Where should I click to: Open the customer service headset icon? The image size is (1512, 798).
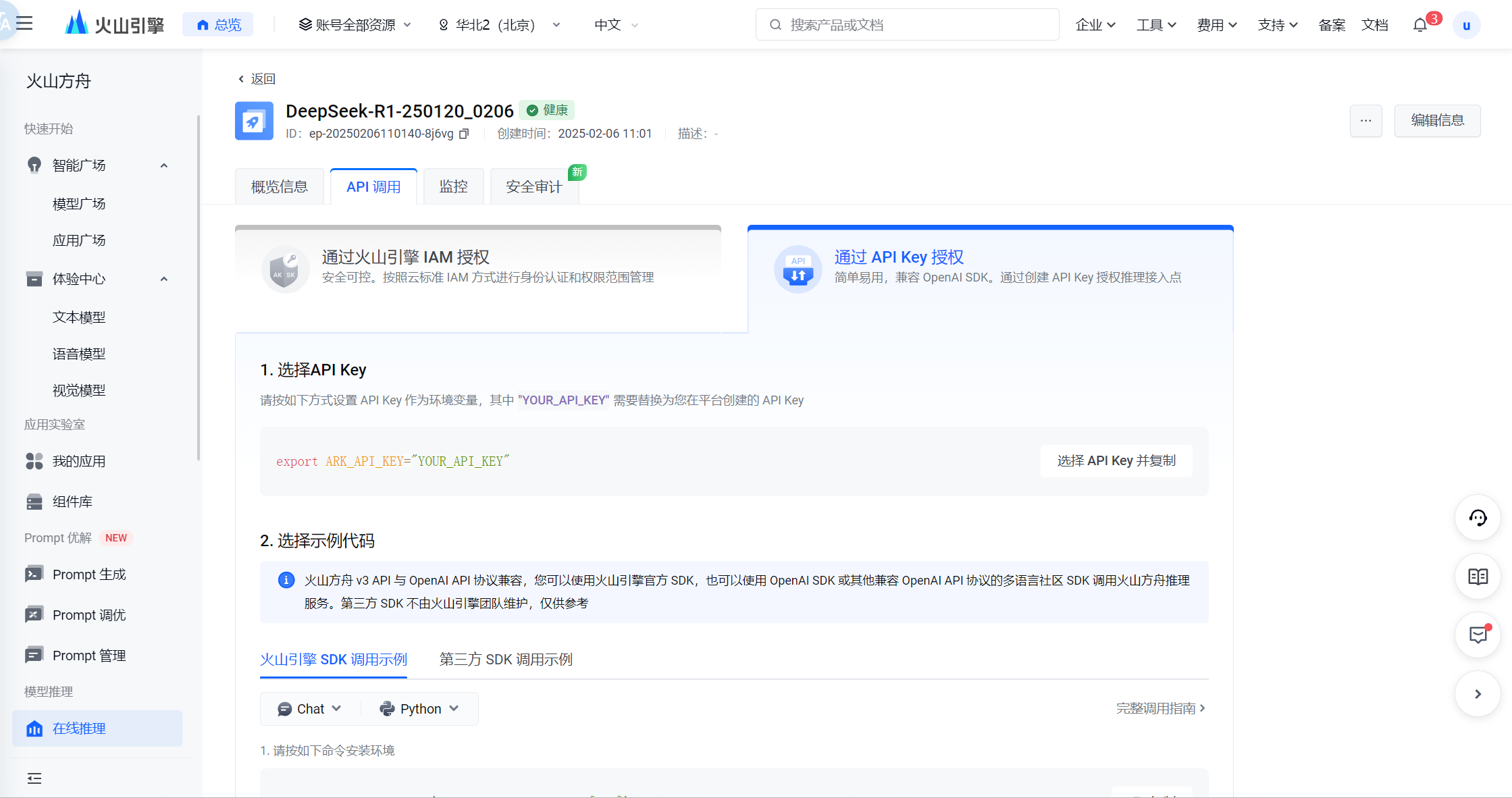tap(1478, 518)
